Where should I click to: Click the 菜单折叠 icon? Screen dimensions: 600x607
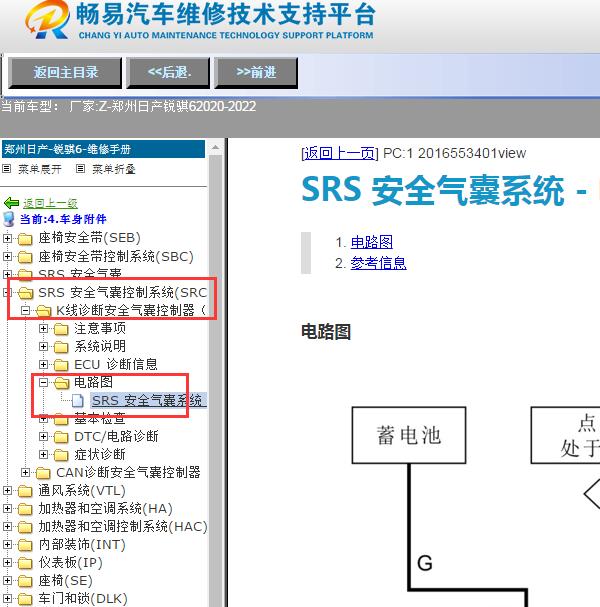coord(80,169)
